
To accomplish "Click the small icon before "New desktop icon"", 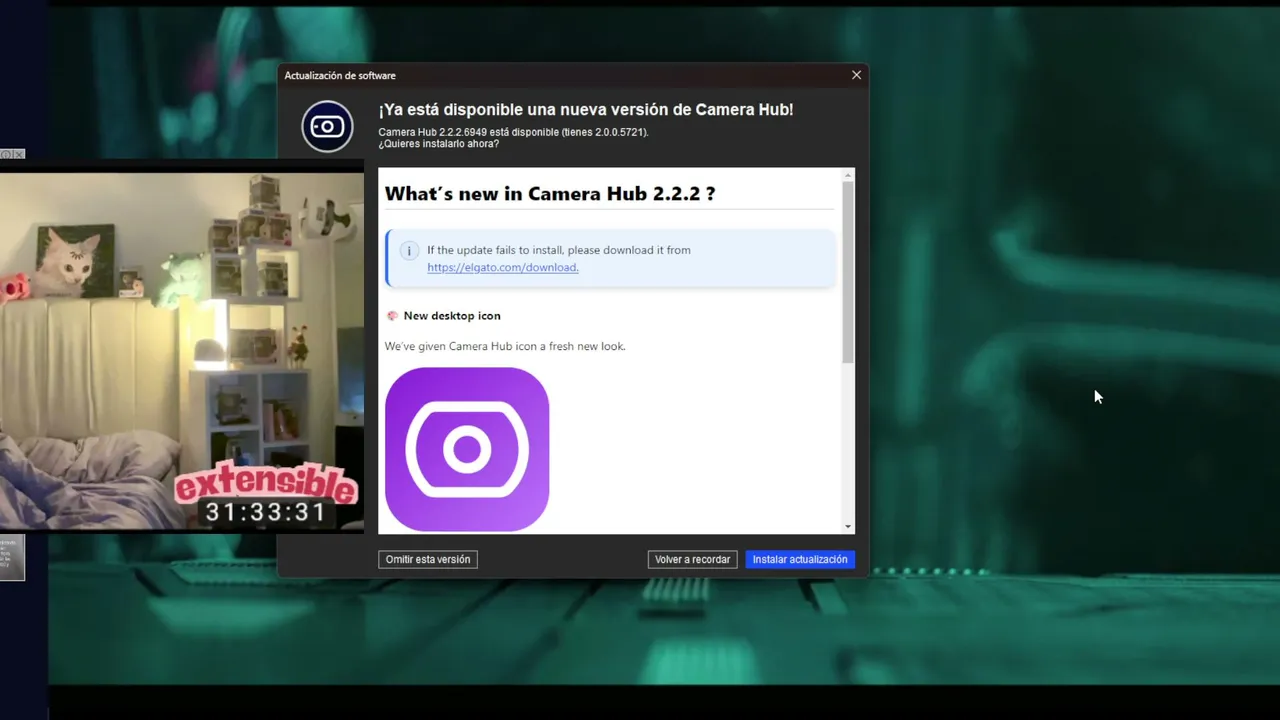I will point(392,316).
